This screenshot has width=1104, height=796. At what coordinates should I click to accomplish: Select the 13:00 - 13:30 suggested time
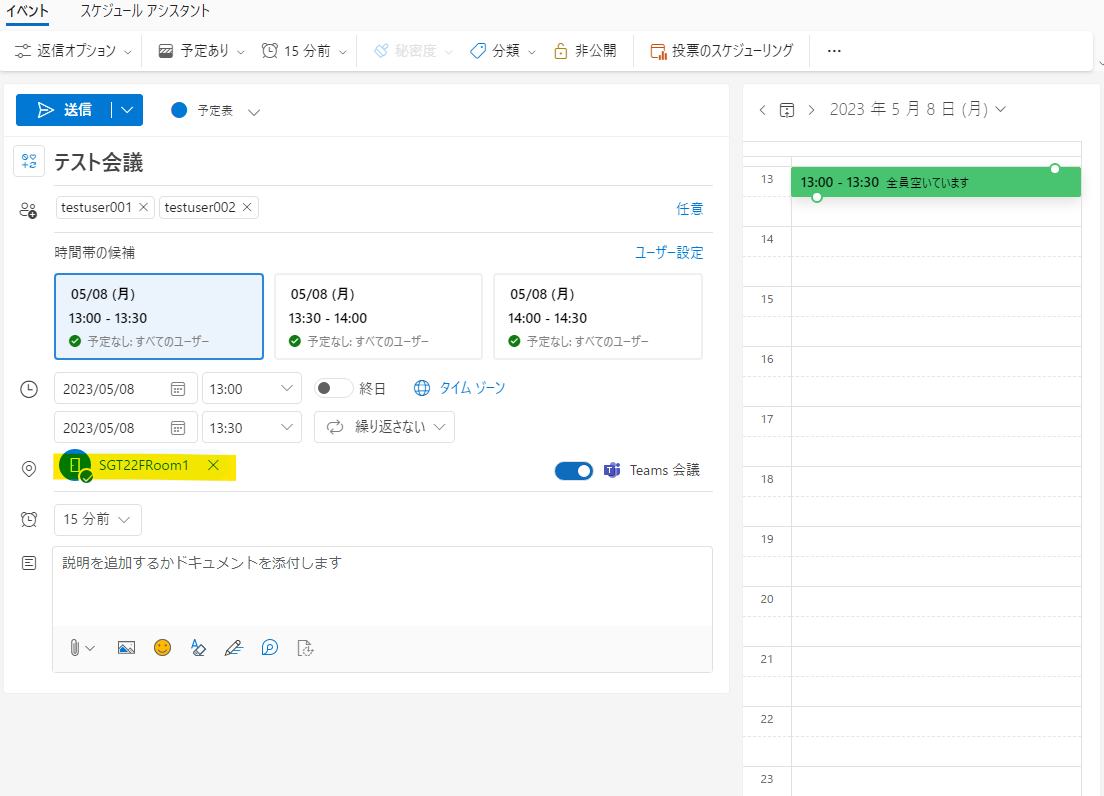(x=159, y=317)
